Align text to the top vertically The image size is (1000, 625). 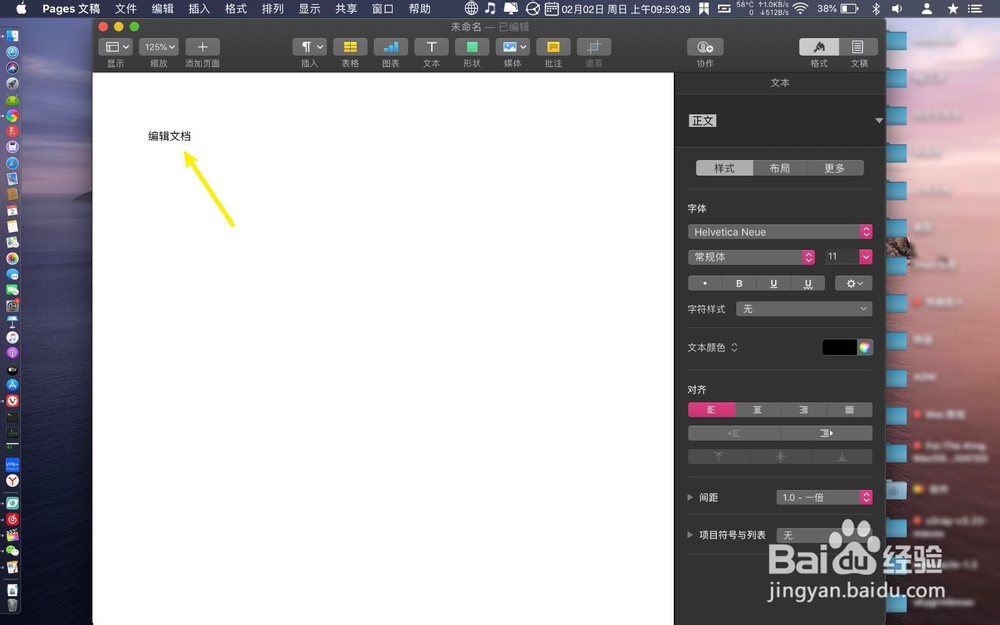[719, 457]
